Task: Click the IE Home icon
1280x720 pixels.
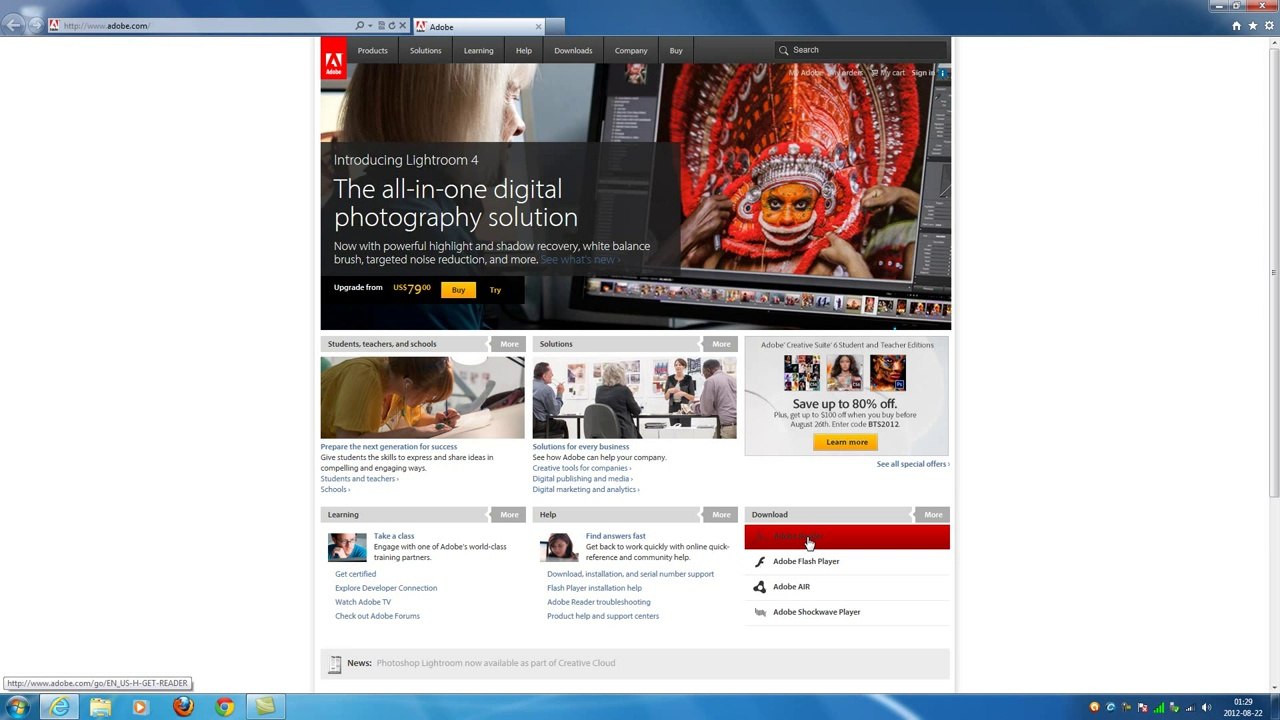Action: [1236, 26]
